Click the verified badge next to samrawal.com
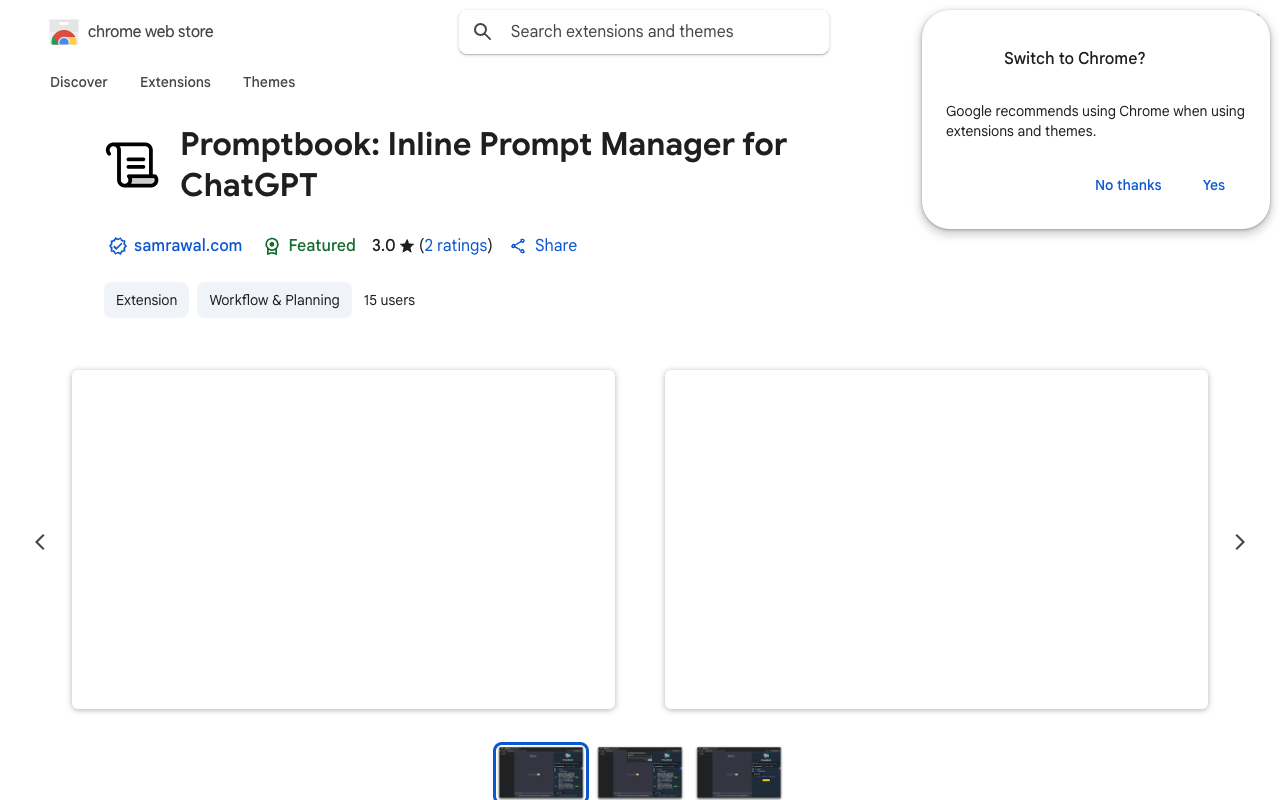 tap(118, 246)
